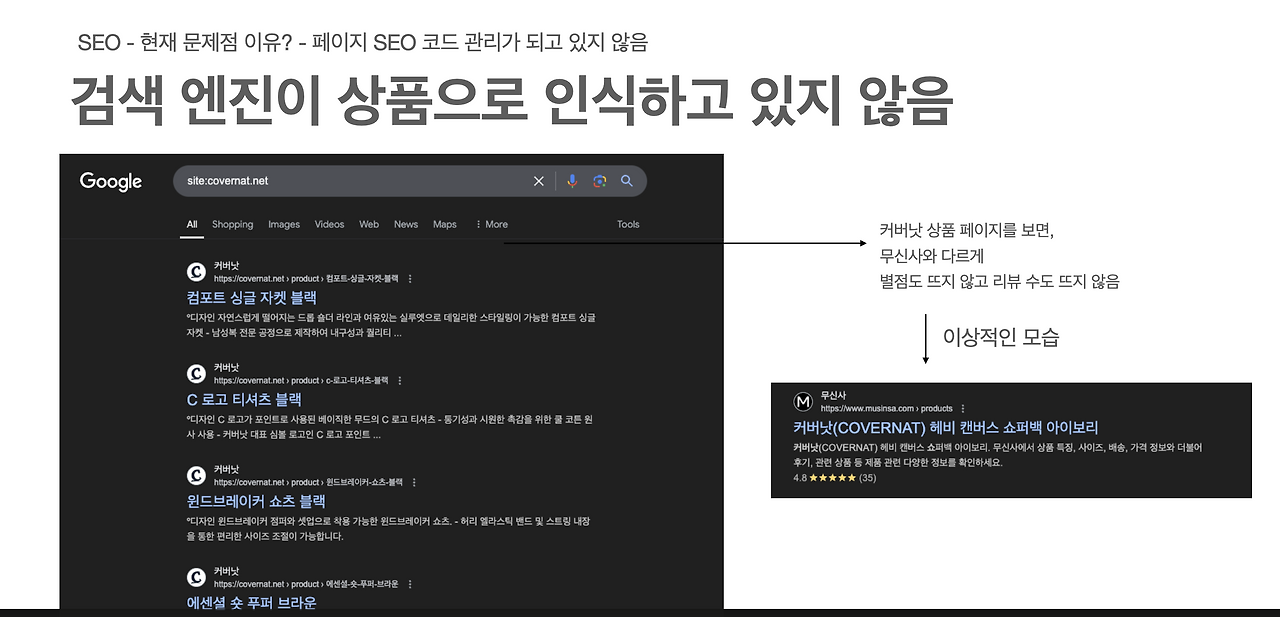Switch to the Images tab
Image resolution: width=1280 pixels, height=617 pixels.
(x=284, y=224)
